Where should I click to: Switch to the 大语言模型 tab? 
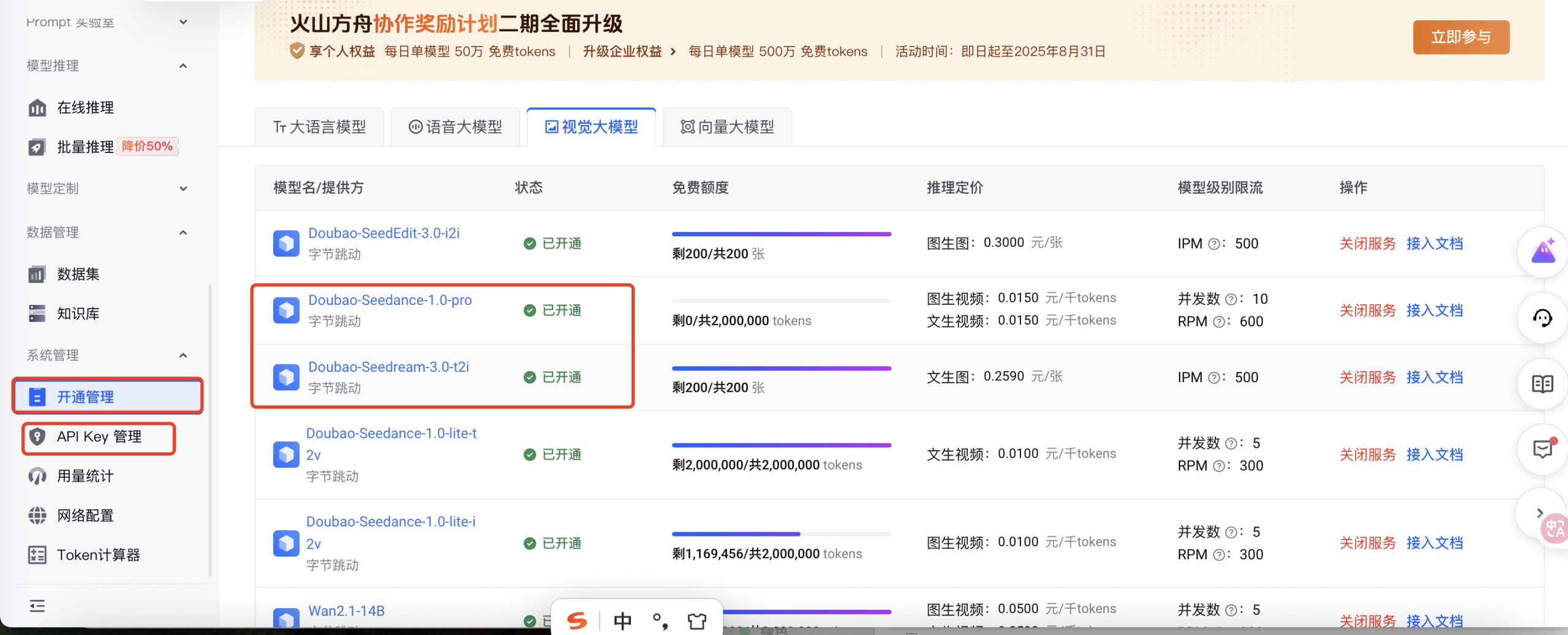(x=319, y=127)
